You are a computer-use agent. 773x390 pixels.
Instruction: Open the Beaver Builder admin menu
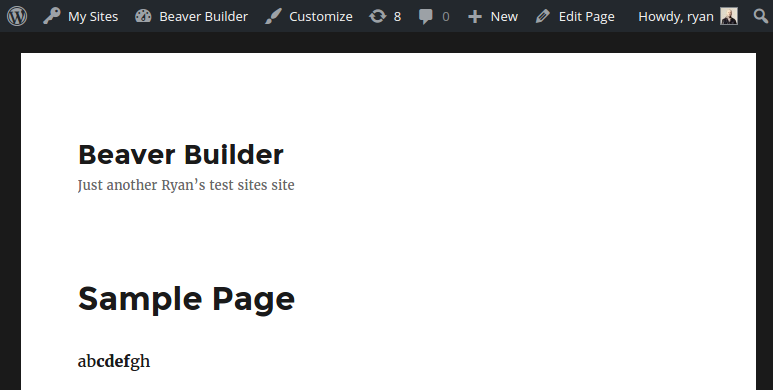point(203,17)
